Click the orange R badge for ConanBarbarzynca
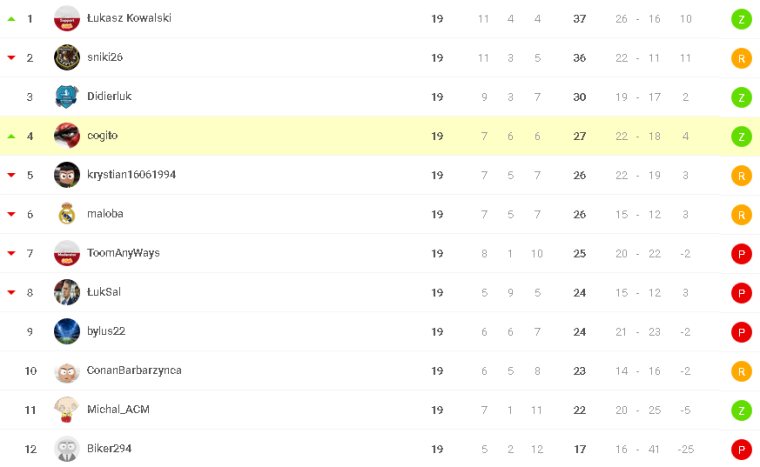Viewport: 760px width, 467px height. coord(741,371)
